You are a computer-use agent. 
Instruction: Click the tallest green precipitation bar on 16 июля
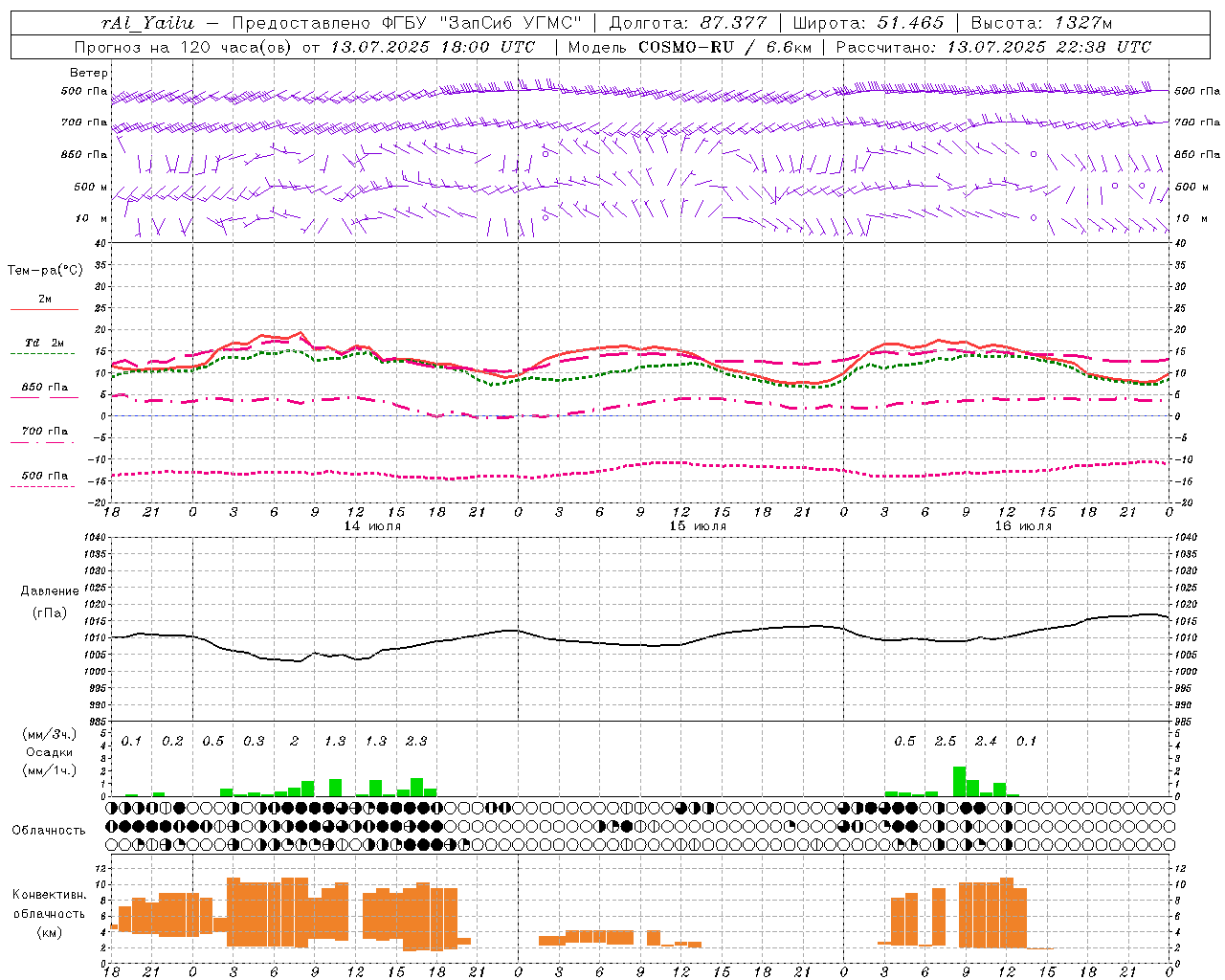(x=959, y=781)
